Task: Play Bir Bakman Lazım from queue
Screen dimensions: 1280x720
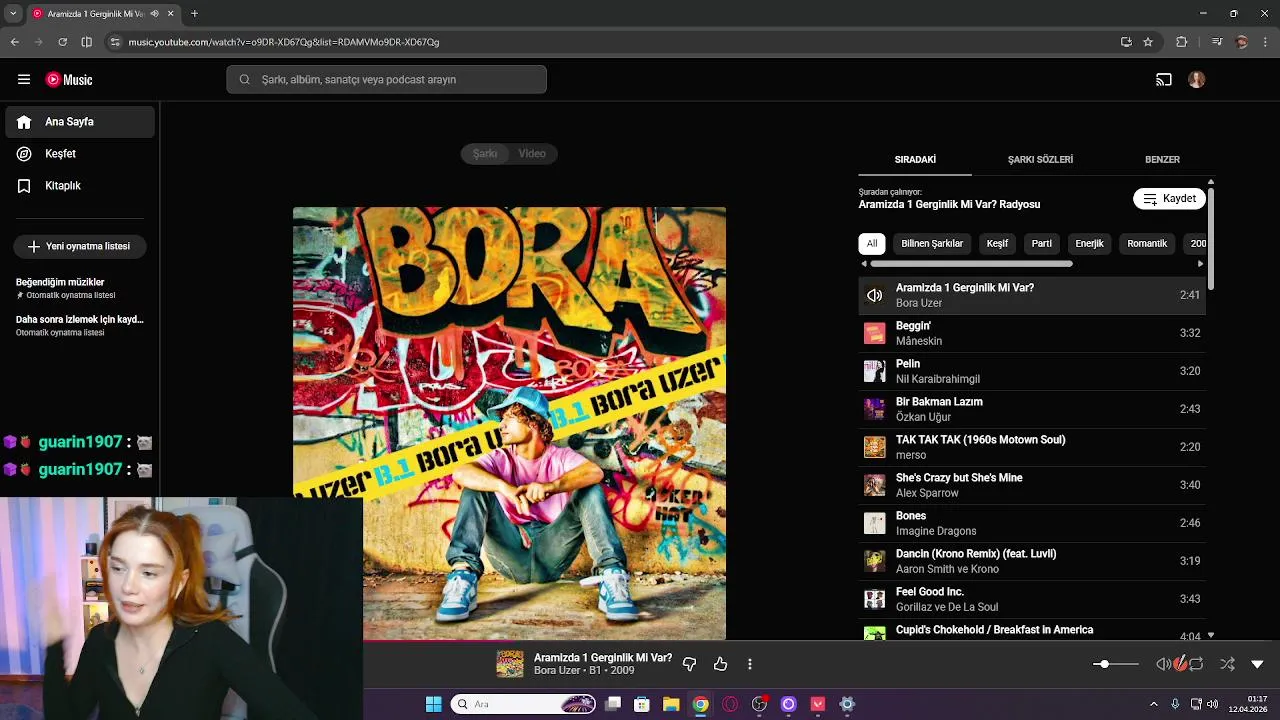Action: click(1032, 409)
